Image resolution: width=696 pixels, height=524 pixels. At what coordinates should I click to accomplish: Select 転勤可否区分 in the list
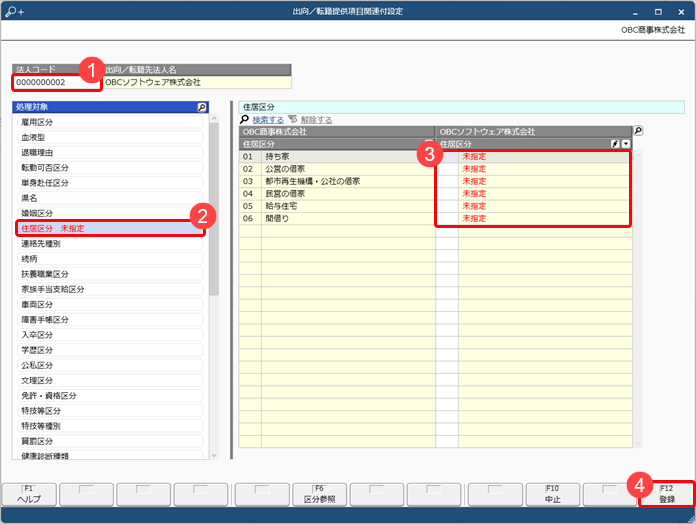(x=110, y=167)
